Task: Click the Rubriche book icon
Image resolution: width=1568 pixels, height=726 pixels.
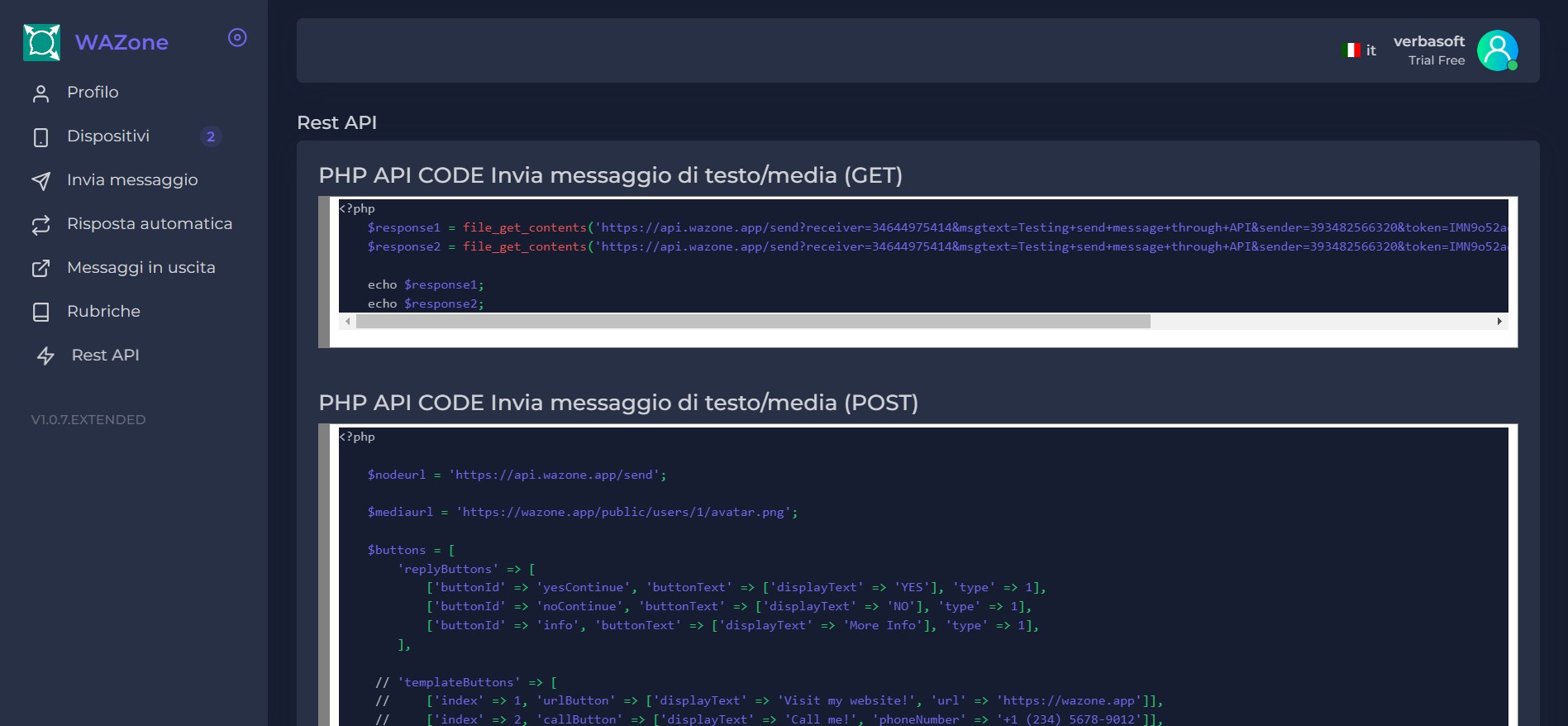Action: 41,313
